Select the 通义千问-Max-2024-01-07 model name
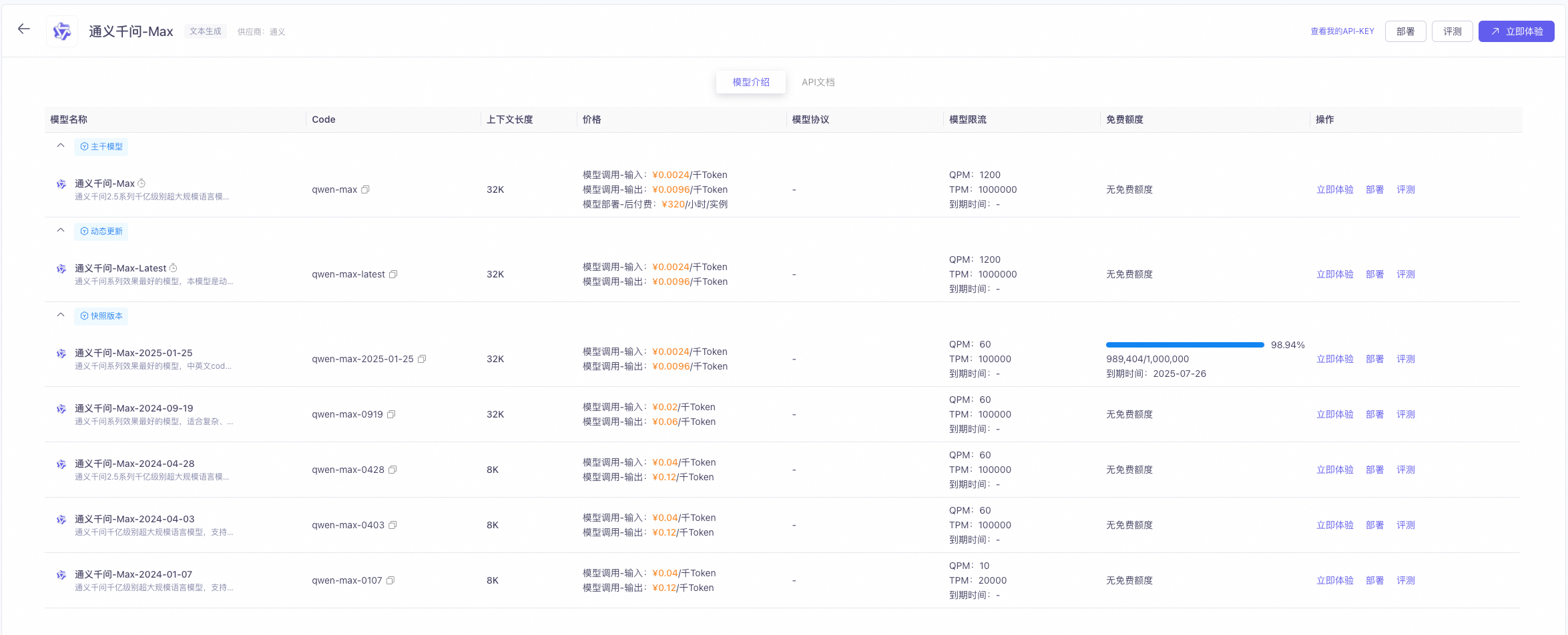 134,574
